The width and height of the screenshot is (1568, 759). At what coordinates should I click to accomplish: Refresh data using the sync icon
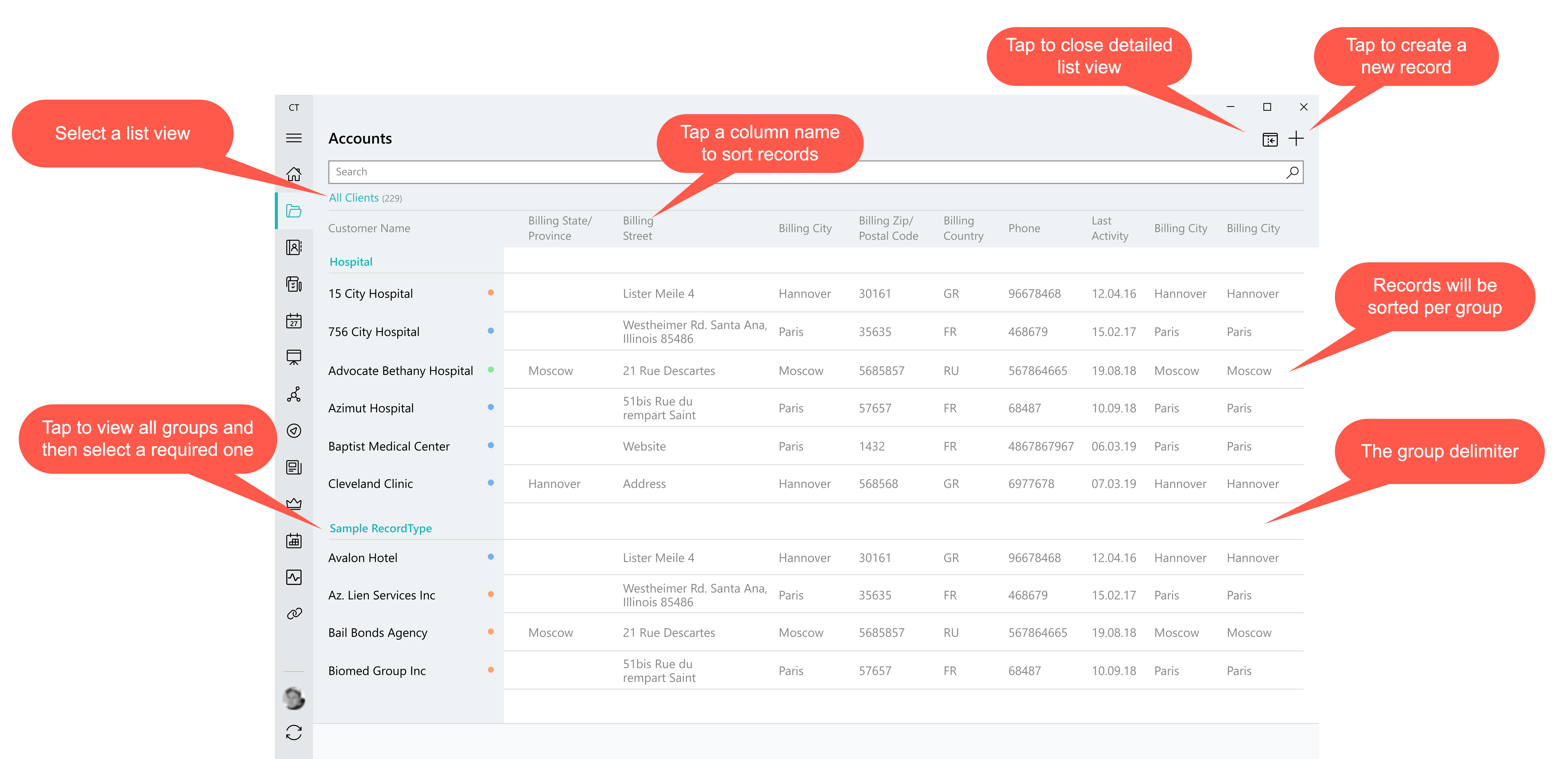click(x=294, y=733)
